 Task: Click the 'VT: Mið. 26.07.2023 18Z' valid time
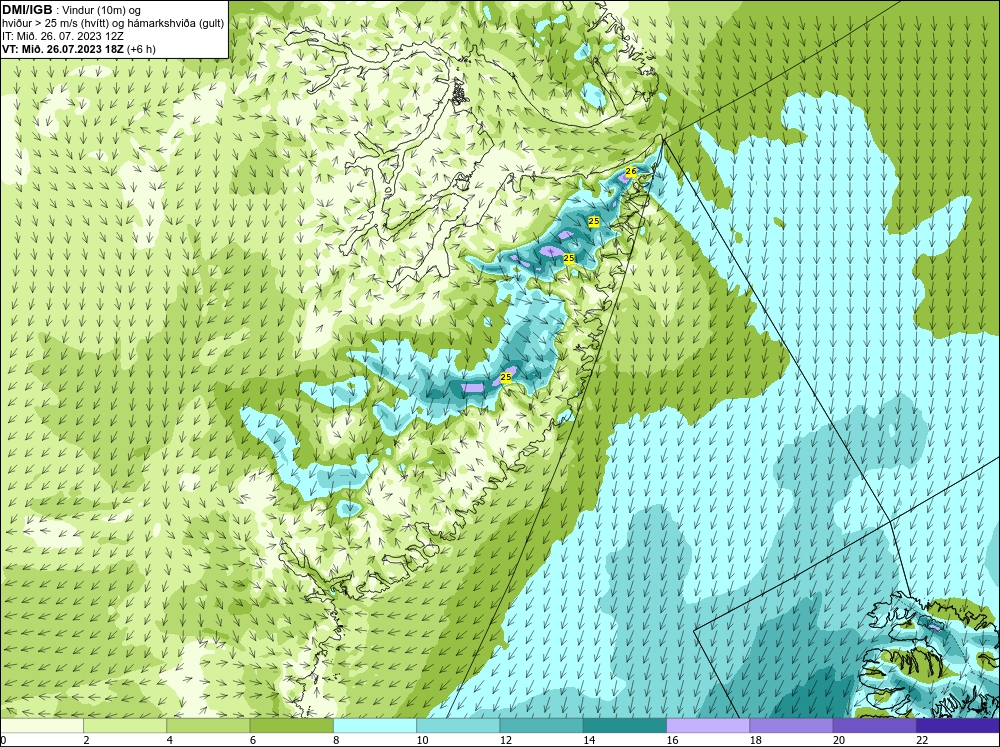pyautogui.click(x=63, y=49)
